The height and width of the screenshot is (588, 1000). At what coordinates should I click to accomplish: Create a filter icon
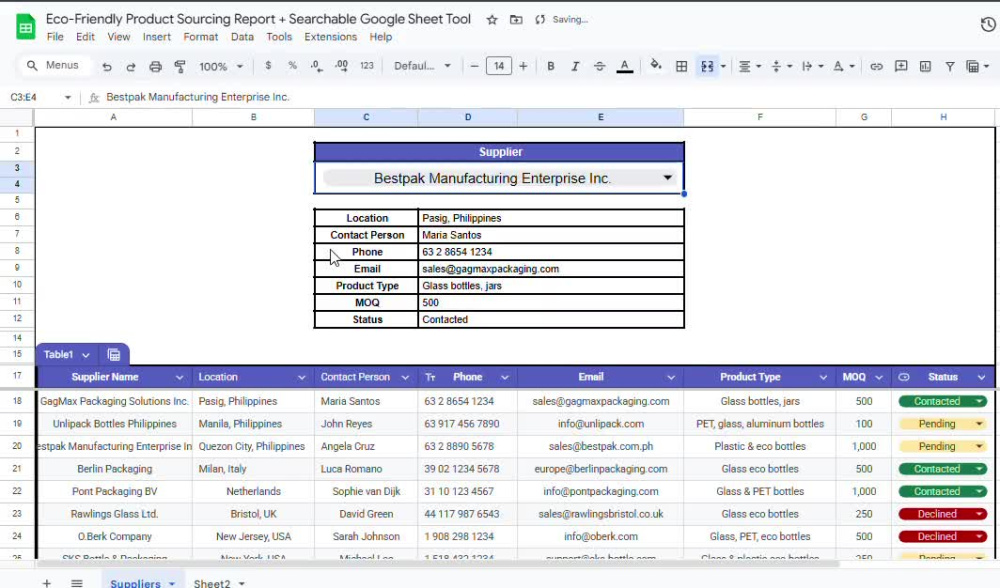click(950, 66)
